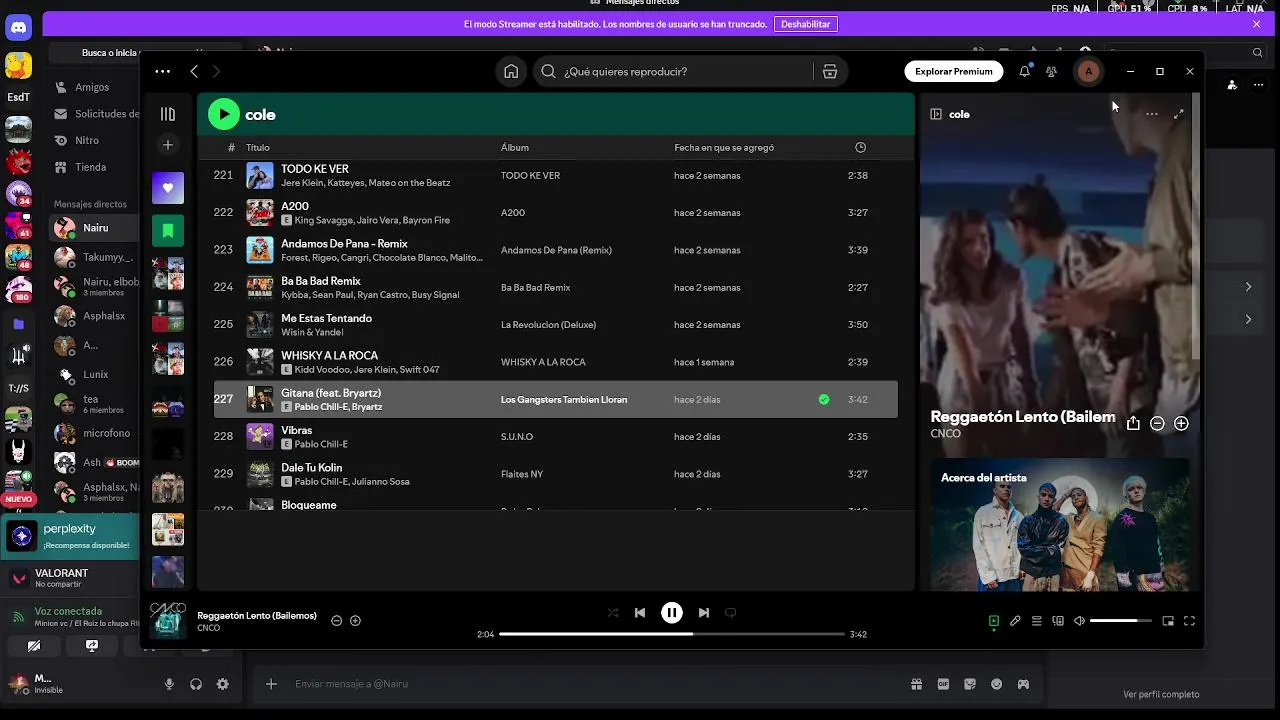Open Spotify user profile avatar
The image size is (1280, 720).
click(1088, 71)
